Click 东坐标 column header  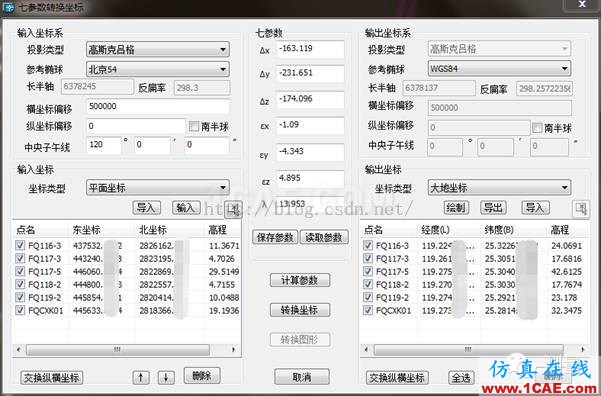coord(87,230)
